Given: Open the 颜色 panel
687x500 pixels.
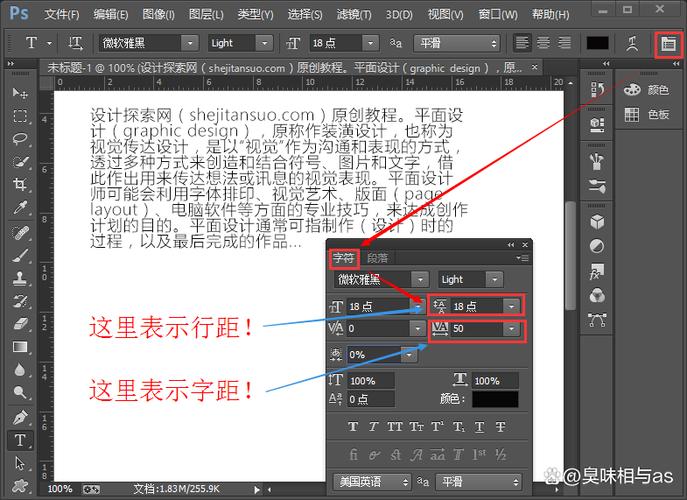Looking at the screenshot, I should [x=647, y=90].
